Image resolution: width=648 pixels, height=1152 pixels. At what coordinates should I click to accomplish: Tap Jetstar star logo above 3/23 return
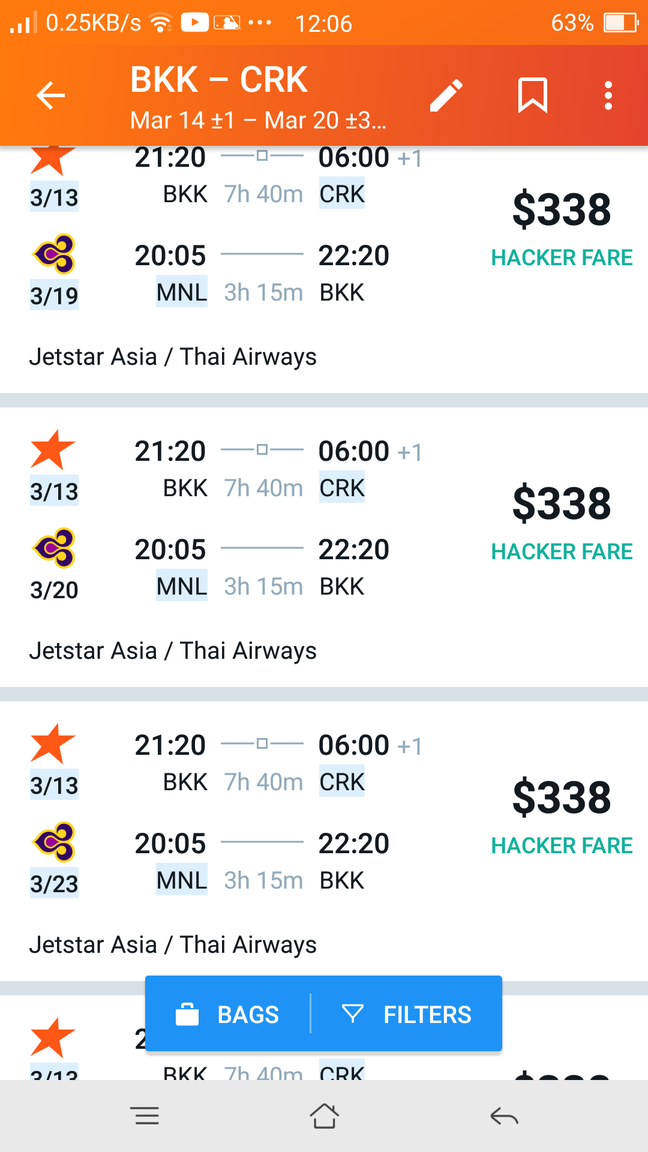pos(53,744)
